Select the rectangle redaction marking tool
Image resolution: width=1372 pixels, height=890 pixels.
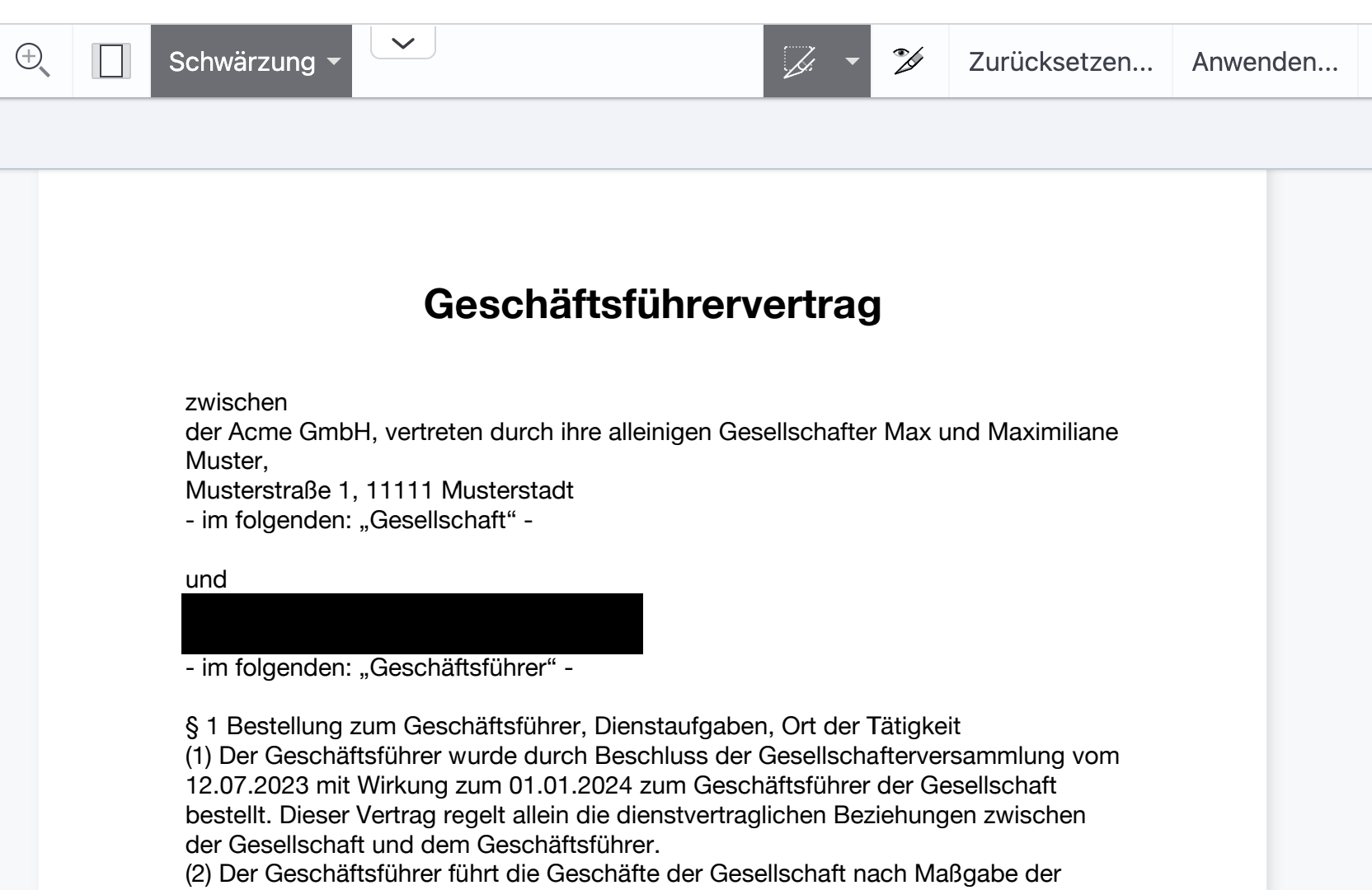click(799, 61)
